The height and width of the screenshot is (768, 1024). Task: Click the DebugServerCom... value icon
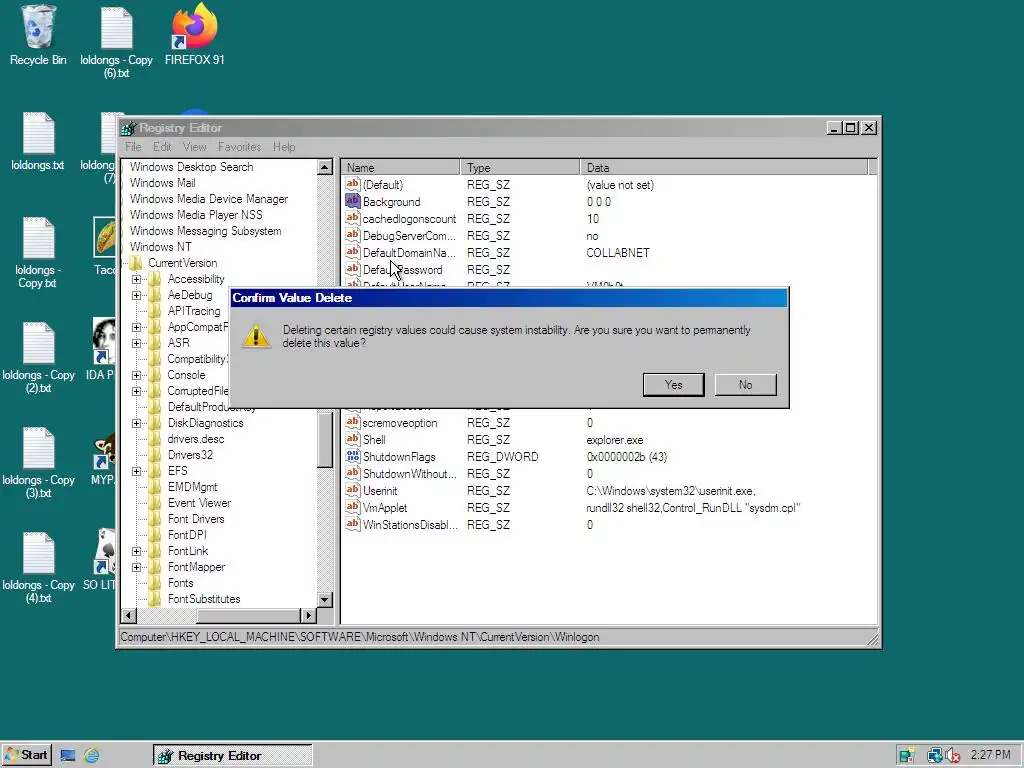tap(353, 235)
